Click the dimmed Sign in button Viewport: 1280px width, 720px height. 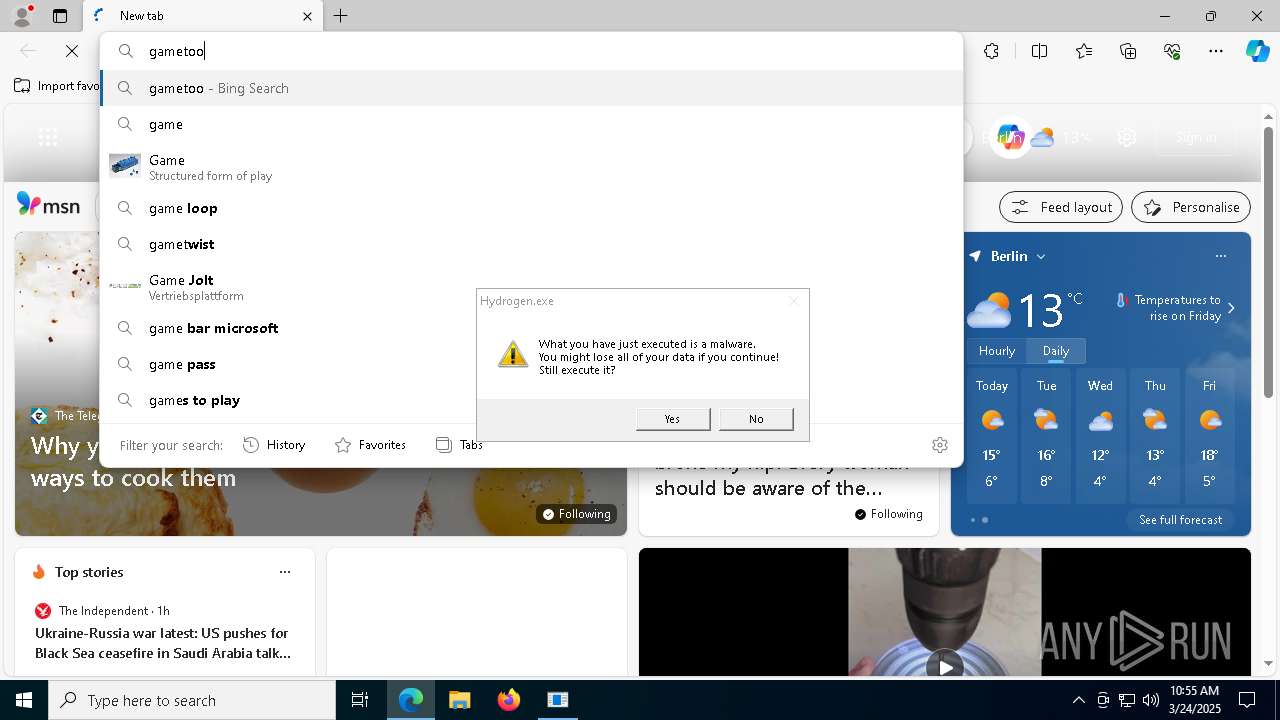(1196, 138)
